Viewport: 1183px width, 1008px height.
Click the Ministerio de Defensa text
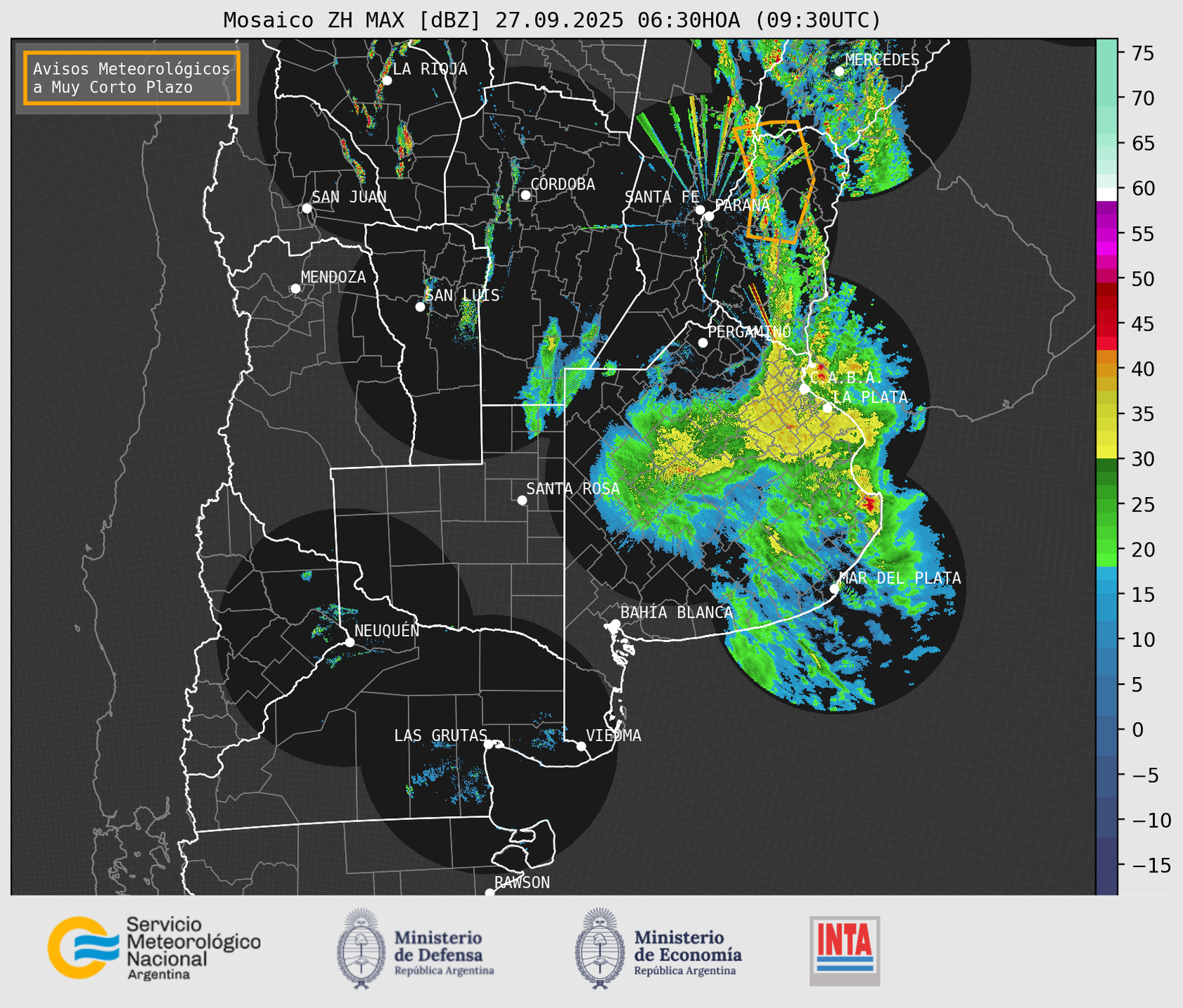pos(444,952)
